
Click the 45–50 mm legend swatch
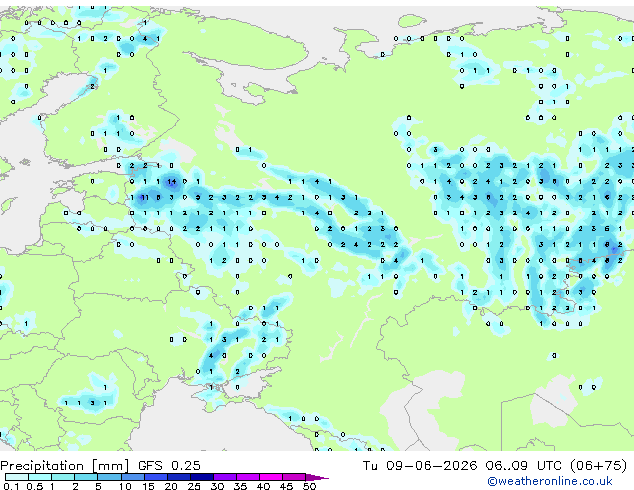[x=294, y=477]
